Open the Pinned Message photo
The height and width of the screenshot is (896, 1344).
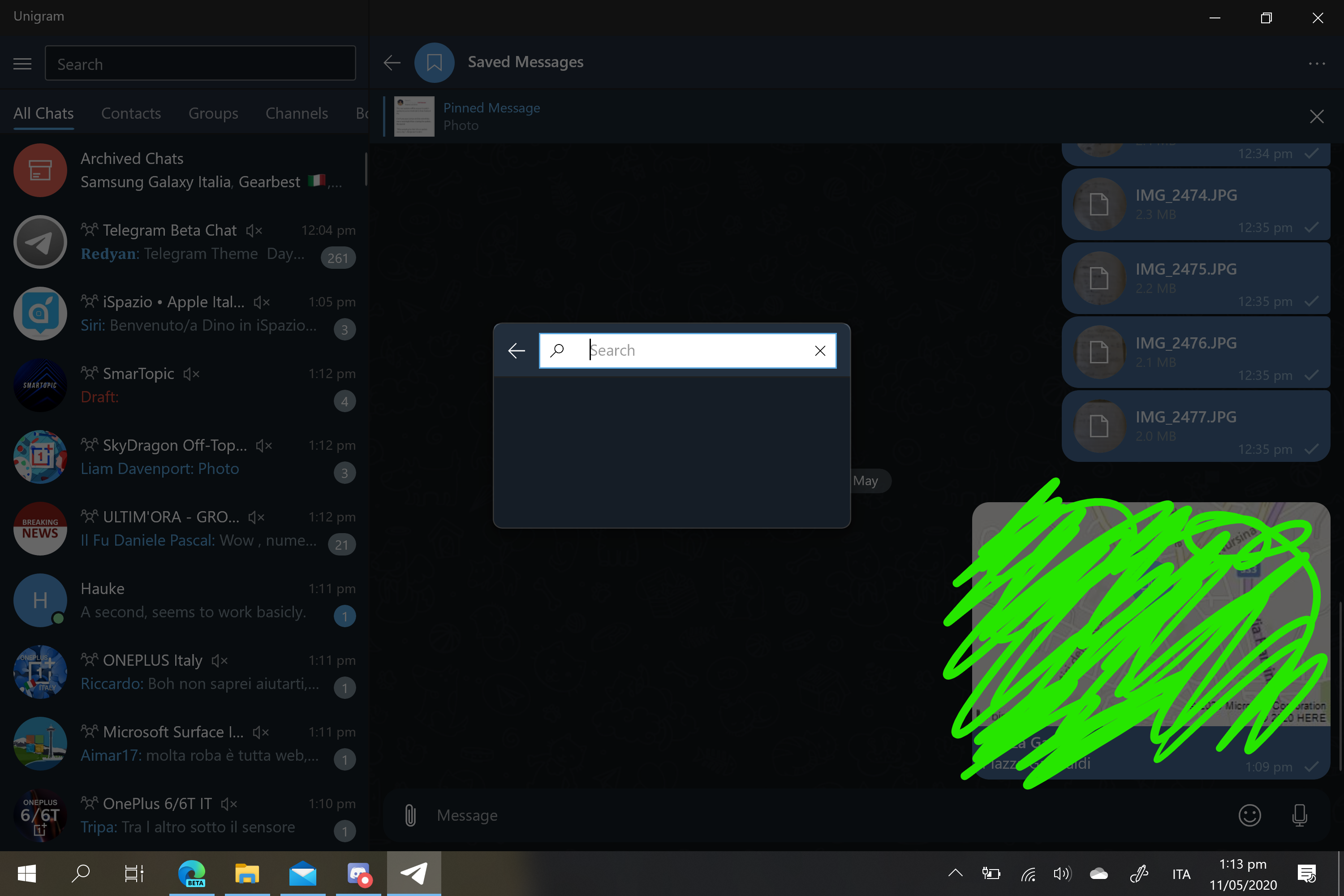491,116
